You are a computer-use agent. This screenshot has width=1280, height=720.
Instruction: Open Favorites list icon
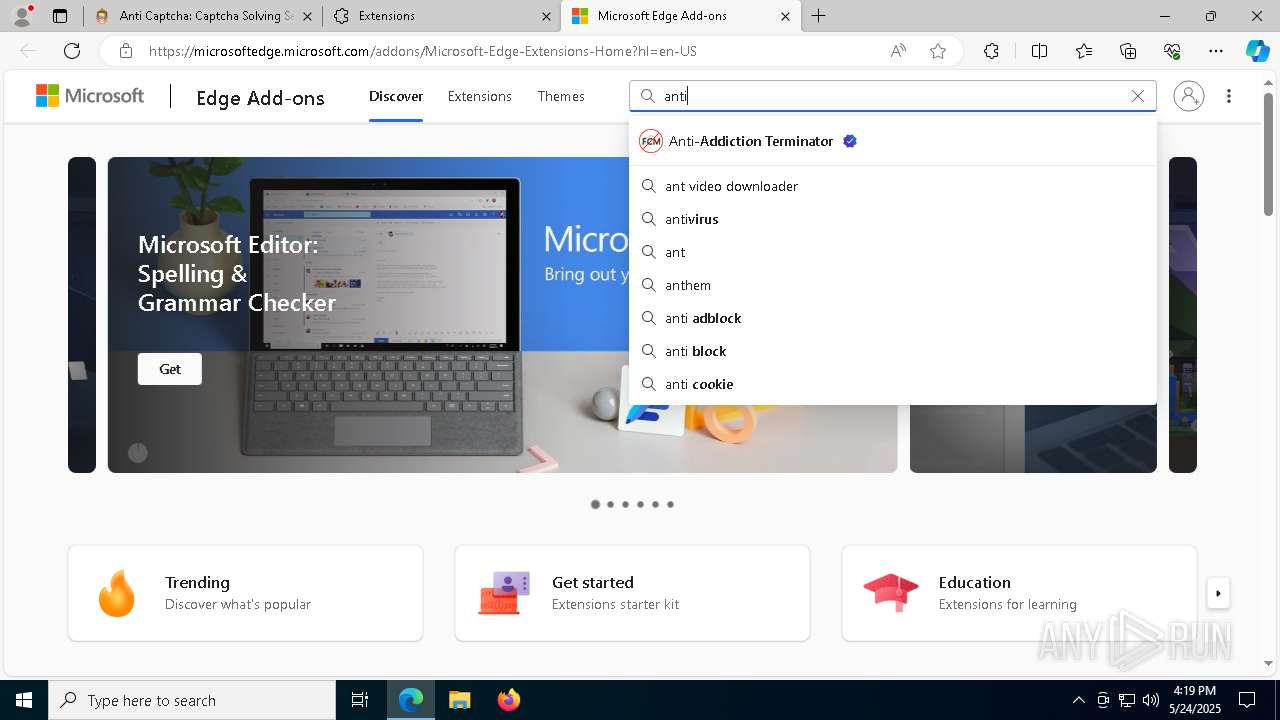1084,51
